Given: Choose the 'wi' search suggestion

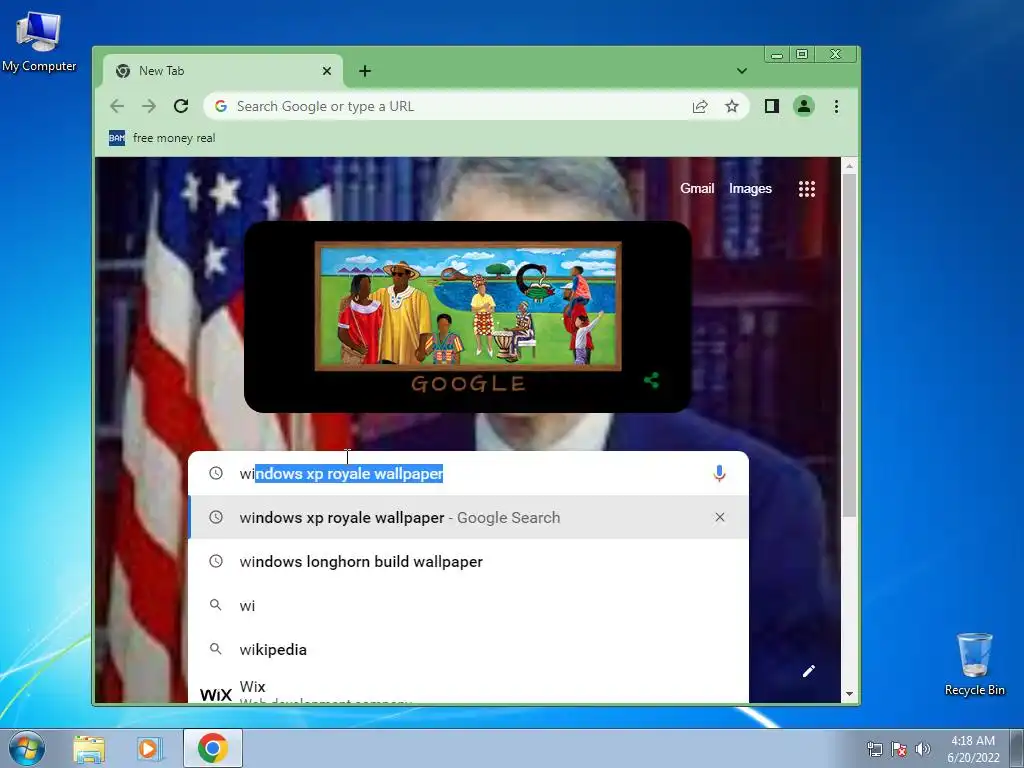Looking at the screenshot, I should click(x=468, y=605).
